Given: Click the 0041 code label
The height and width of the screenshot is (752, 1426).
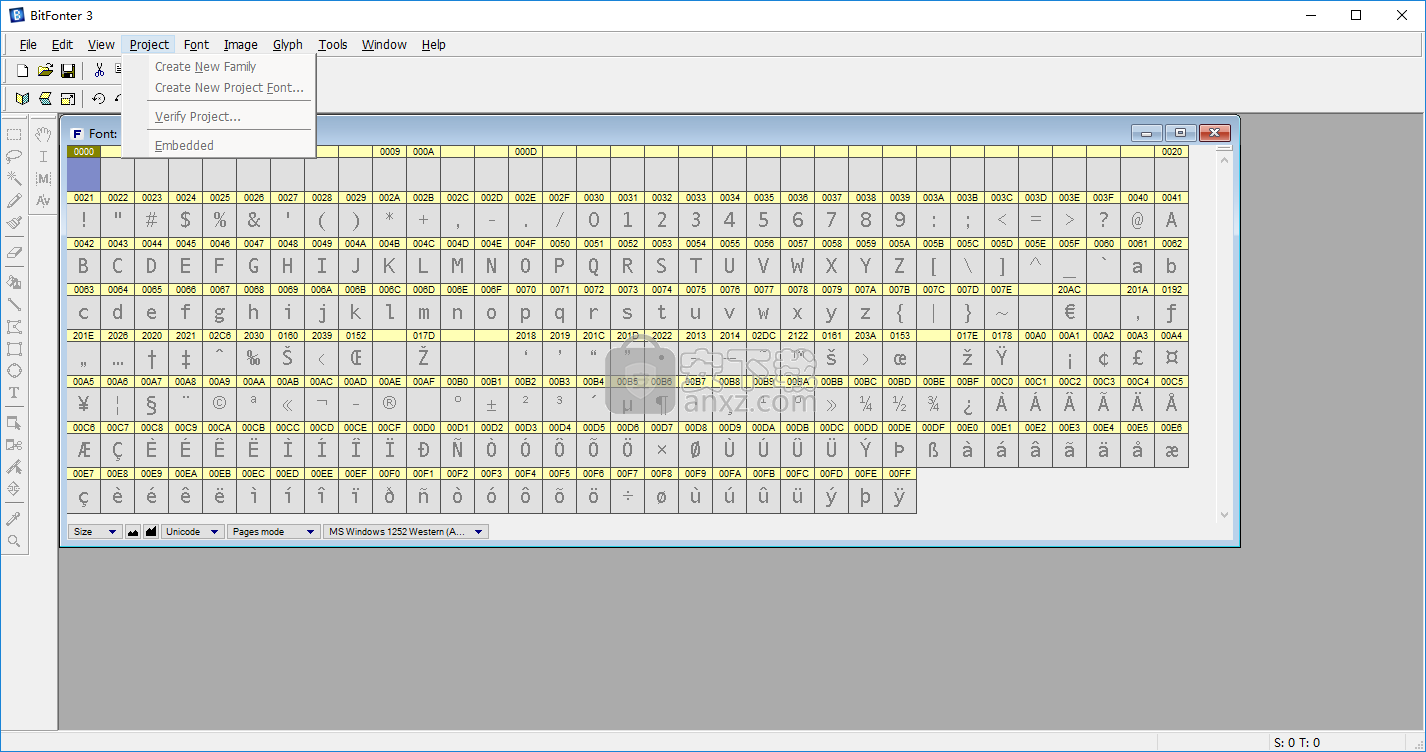Looking at the screenshot, I should 1171,198.
